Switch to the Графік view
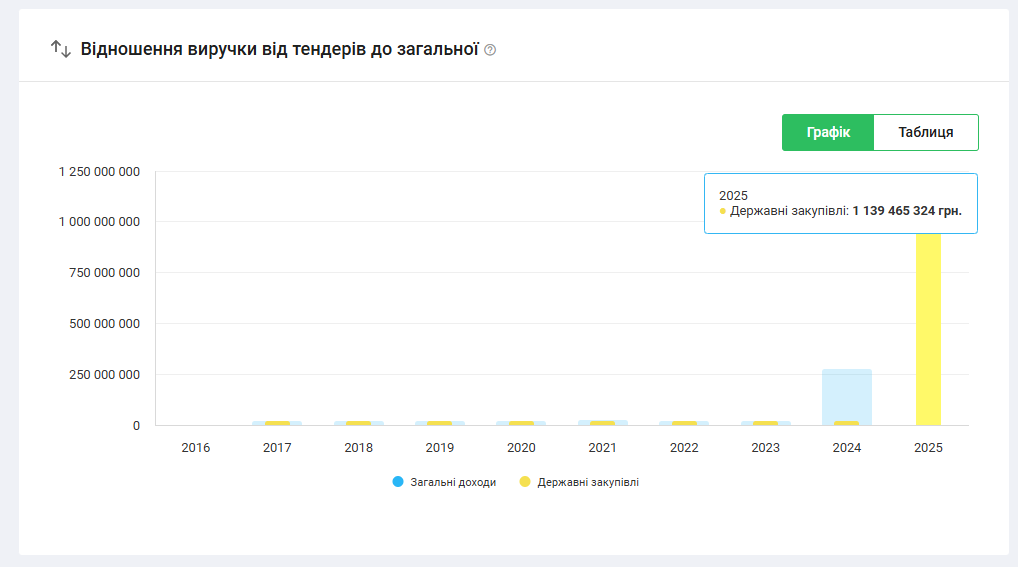Viewport: 1018px width, 567px height. (828, 132)
